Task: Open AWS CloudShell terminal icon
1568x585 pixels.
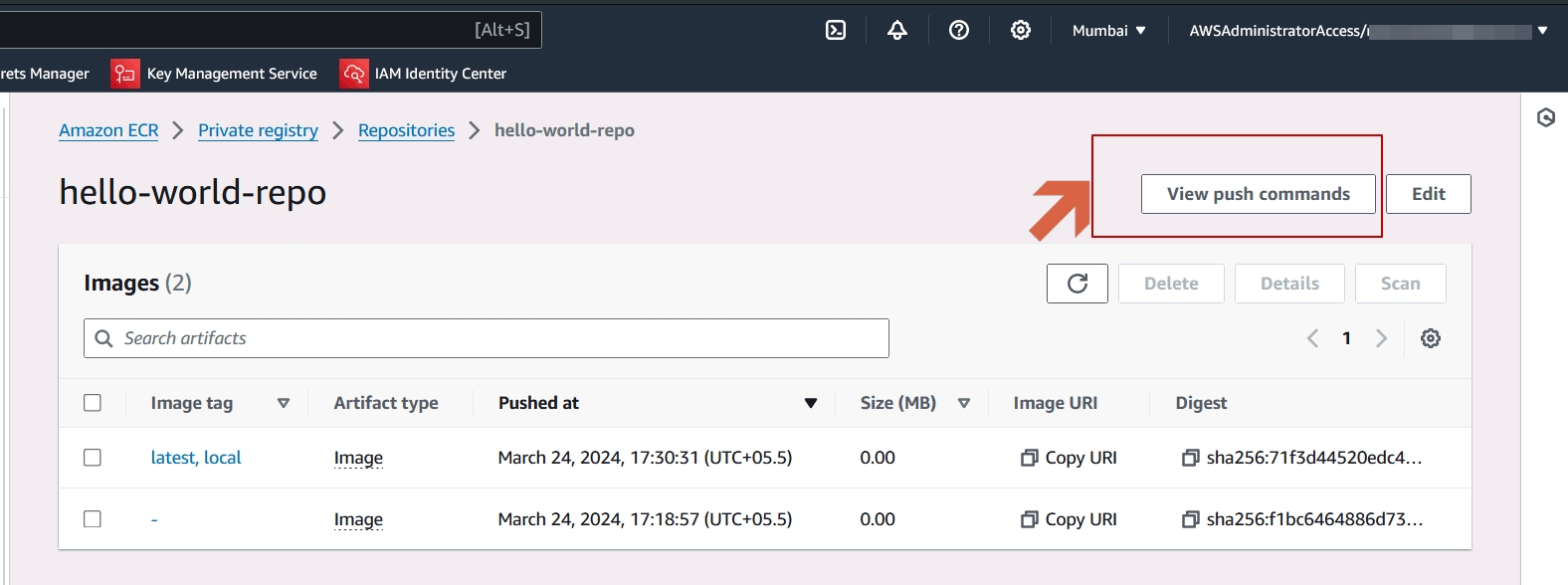Action: point(836,30)
